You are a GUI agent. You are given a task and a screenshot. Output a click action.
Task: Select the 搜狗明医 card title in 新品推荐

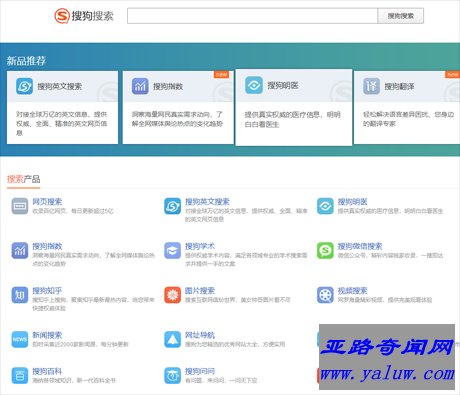(283, 86)
